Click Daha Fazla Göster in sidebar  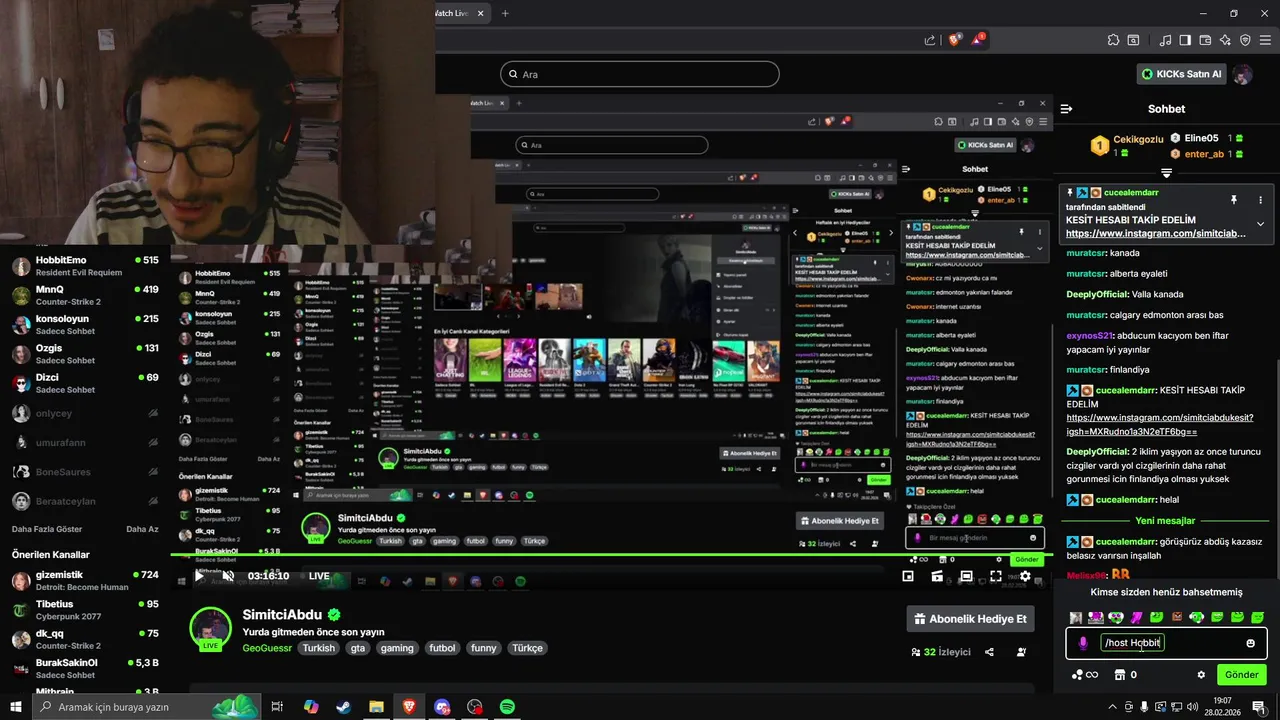click(47, 529)
